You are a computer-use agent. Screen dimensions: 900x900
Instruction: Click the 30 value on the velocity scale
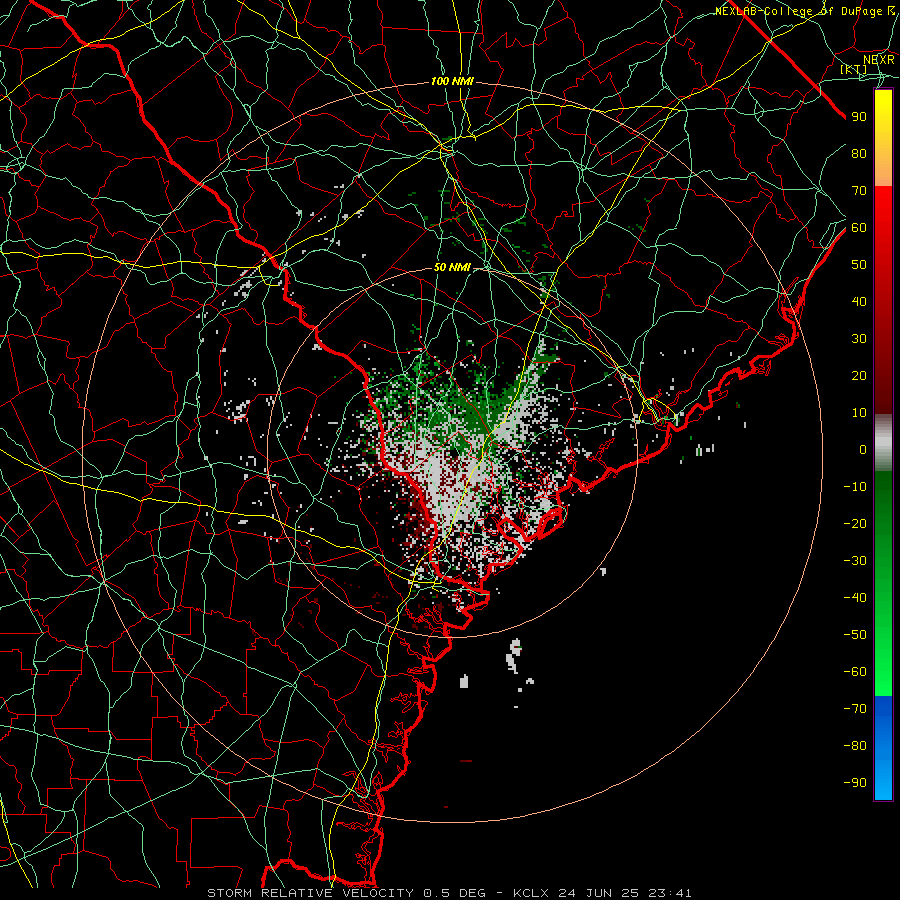859,339
